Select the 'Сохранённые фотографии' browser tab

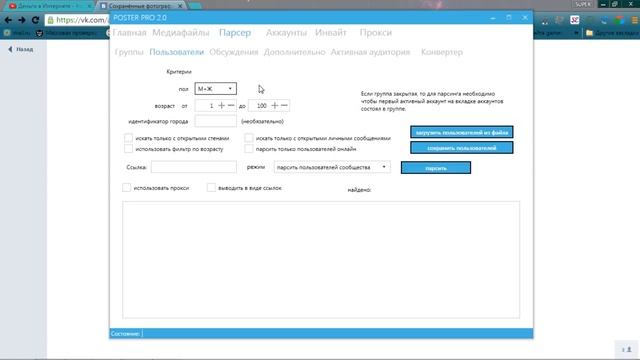tap(141, 6)
